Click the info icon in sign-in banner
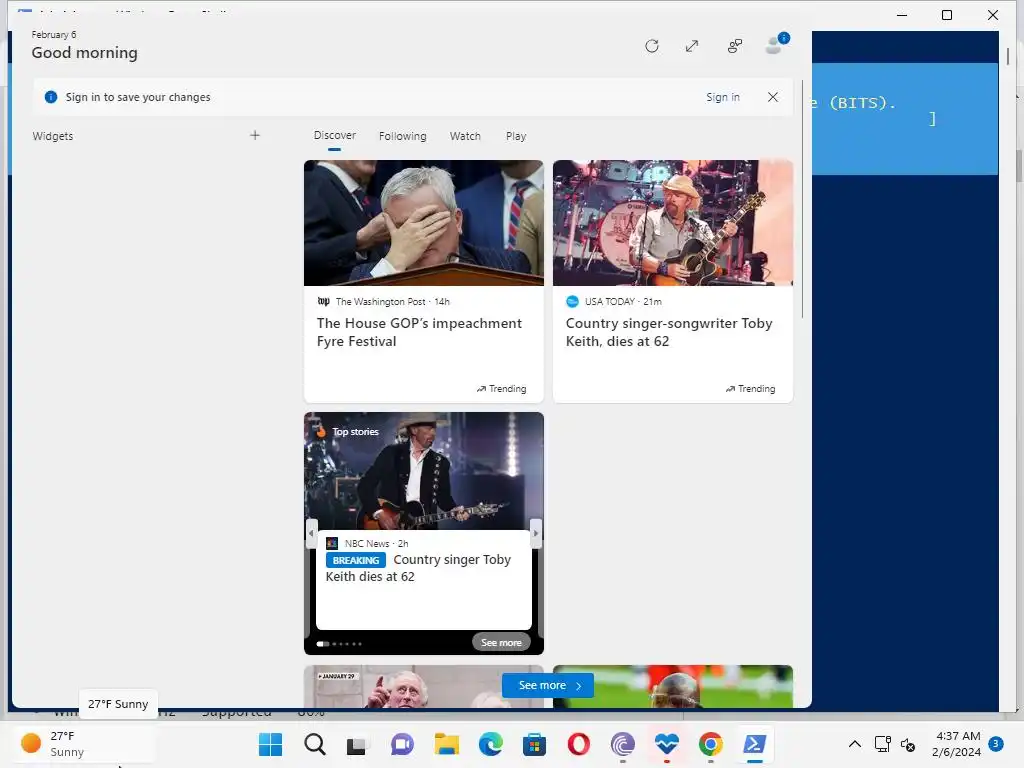This screenshot has height=768, width=1024. [x=50, y=97]
